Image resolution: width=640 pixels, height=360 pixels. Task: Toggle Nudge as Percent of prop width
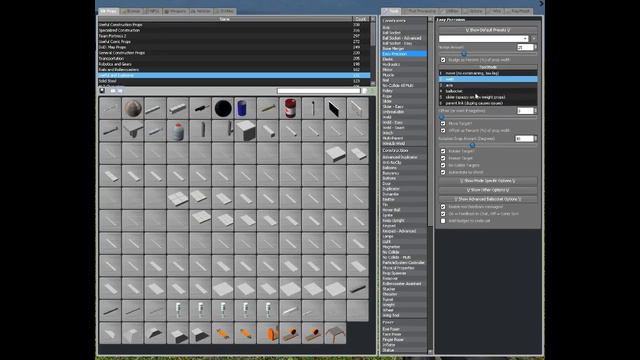point(443,60)
